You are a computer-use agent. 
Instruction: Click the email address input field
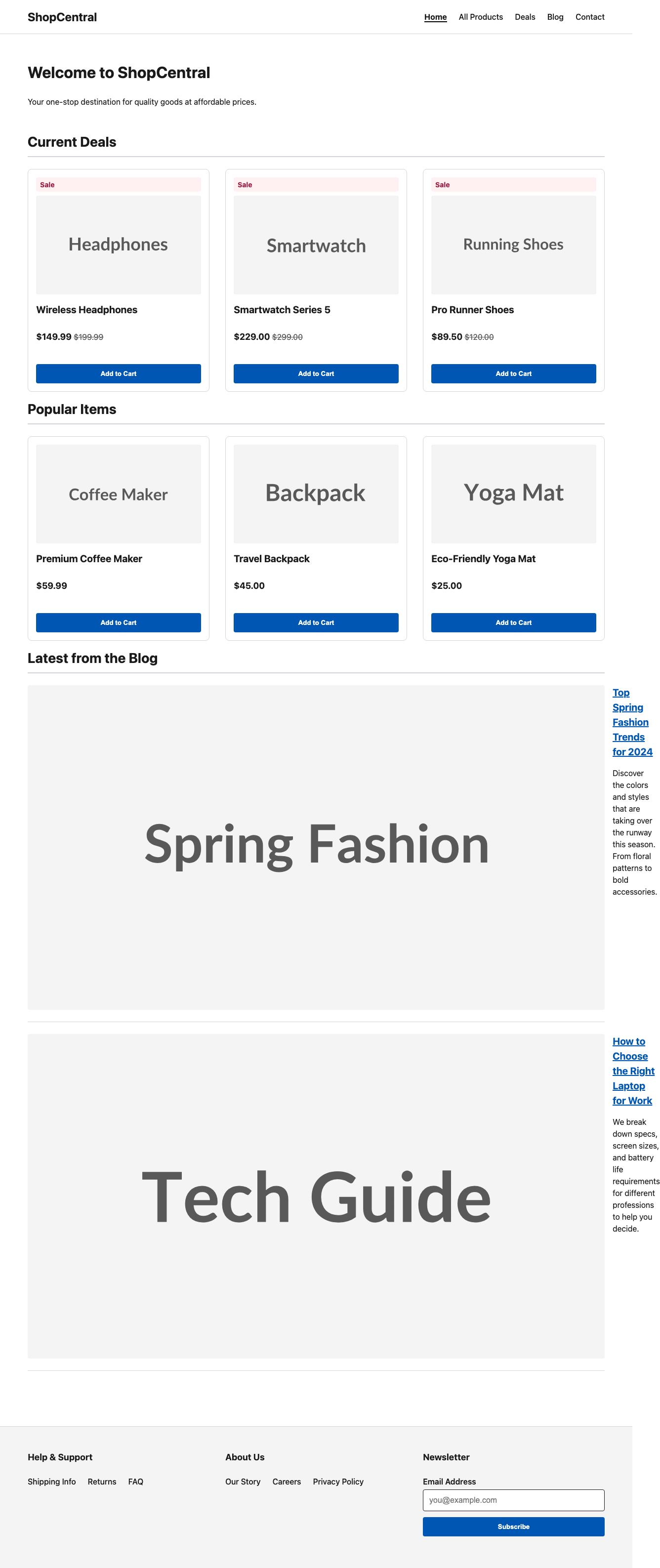[513, 1500]
